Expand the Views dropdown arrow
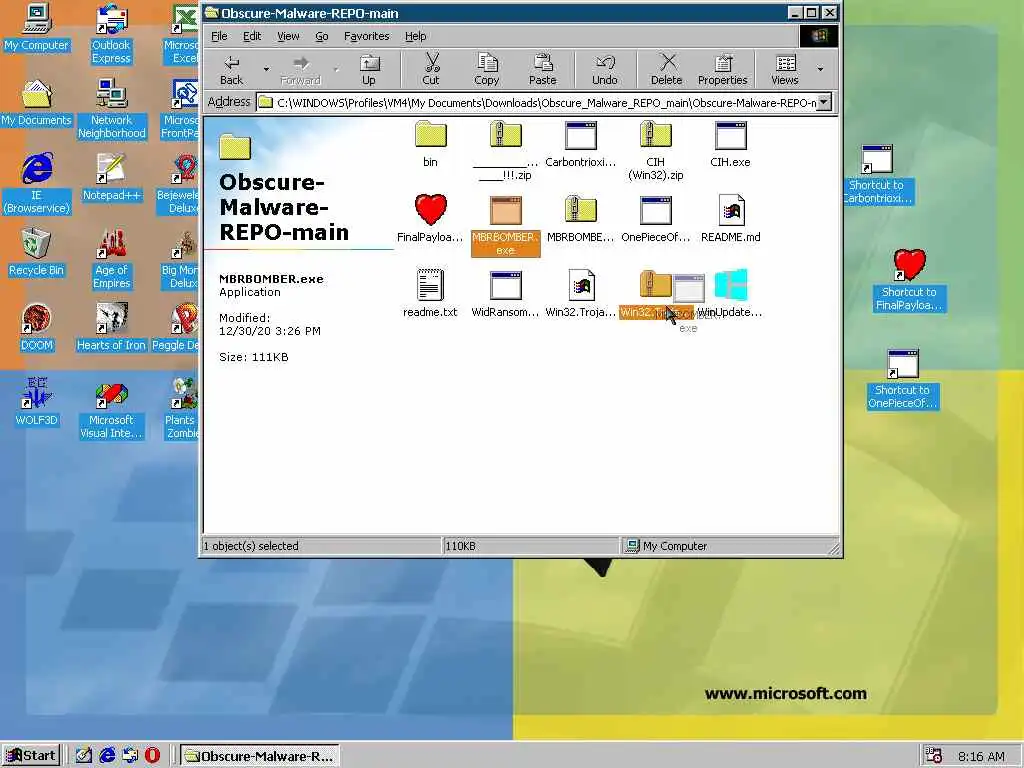This screenshot has width=1024, height=768. (820, 69)
